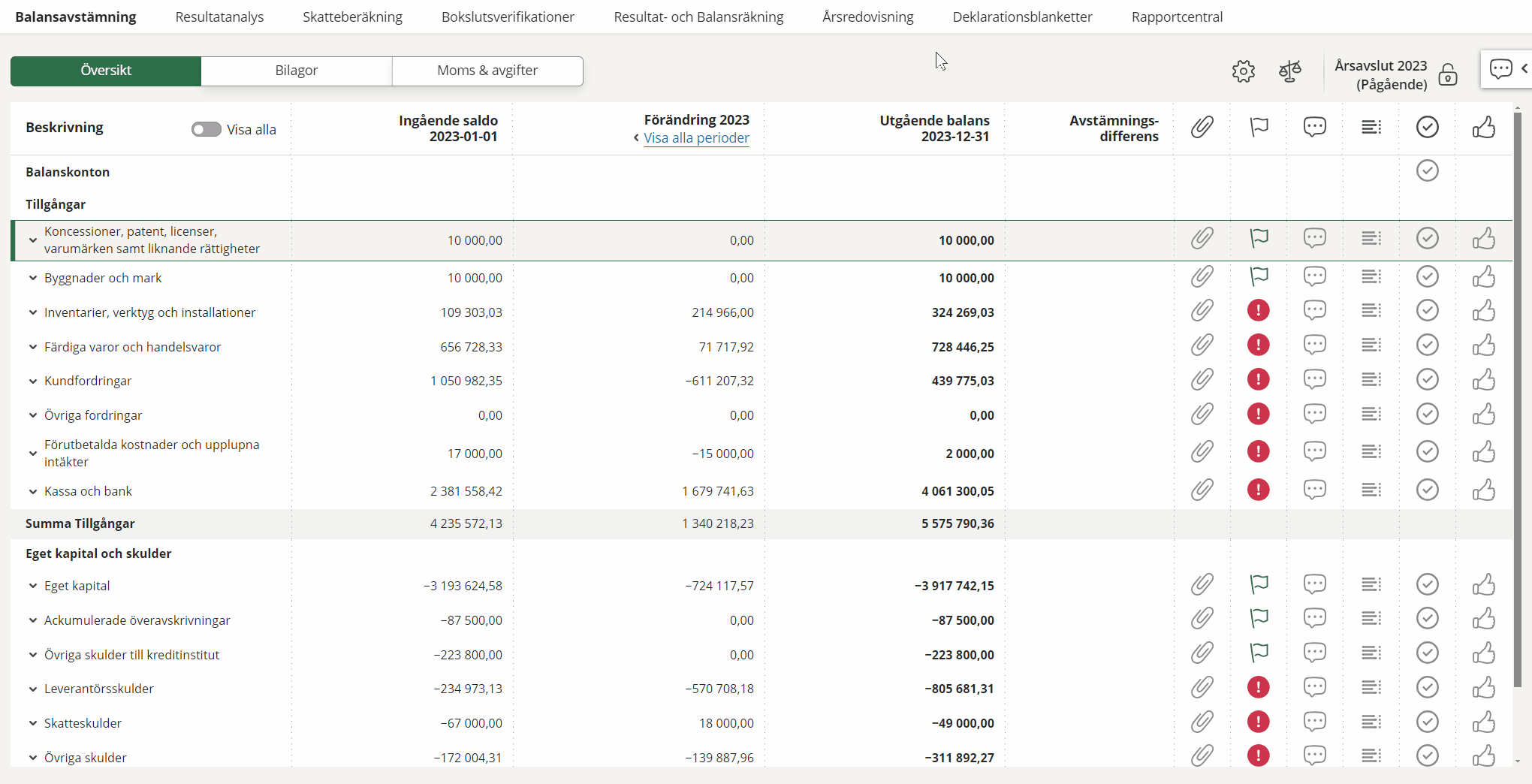Click the padlock icon beside Årsavslut 2023

[1447, 75]
